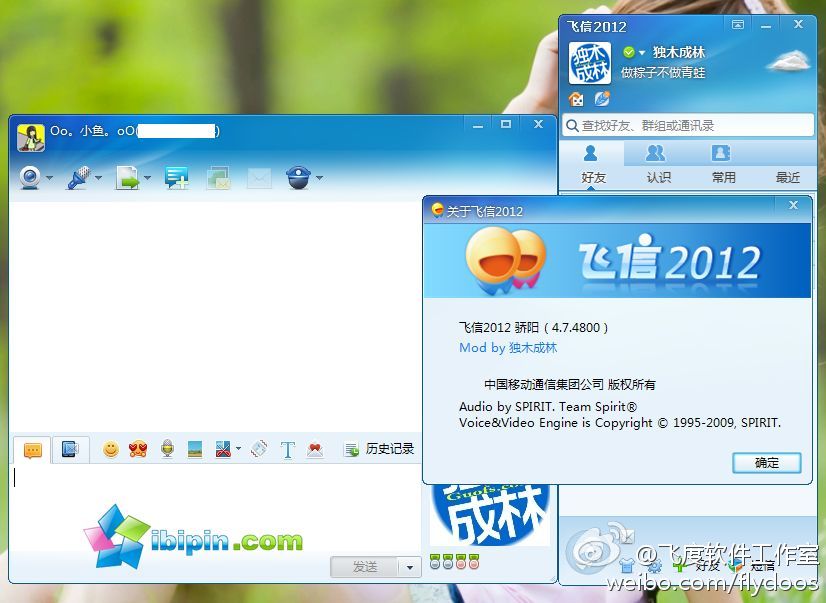Screen dimensions: 826x603
Task: Start voice chat with the microphone icon
Action: (x=78, y=177)
